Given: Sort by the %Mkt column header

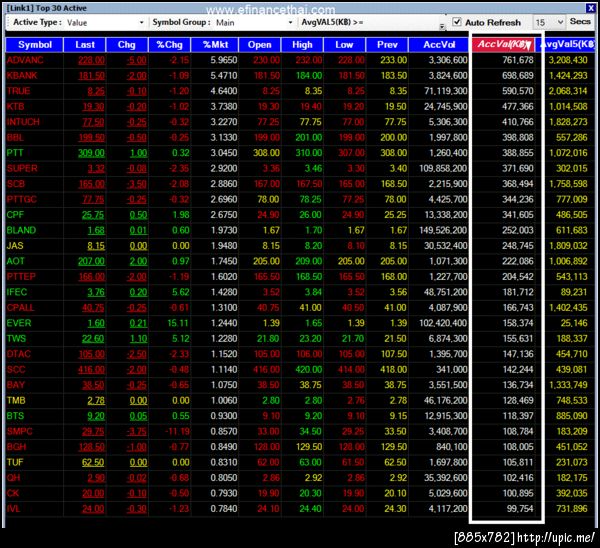Looking at the screenshot, I should tap(215, 45).
